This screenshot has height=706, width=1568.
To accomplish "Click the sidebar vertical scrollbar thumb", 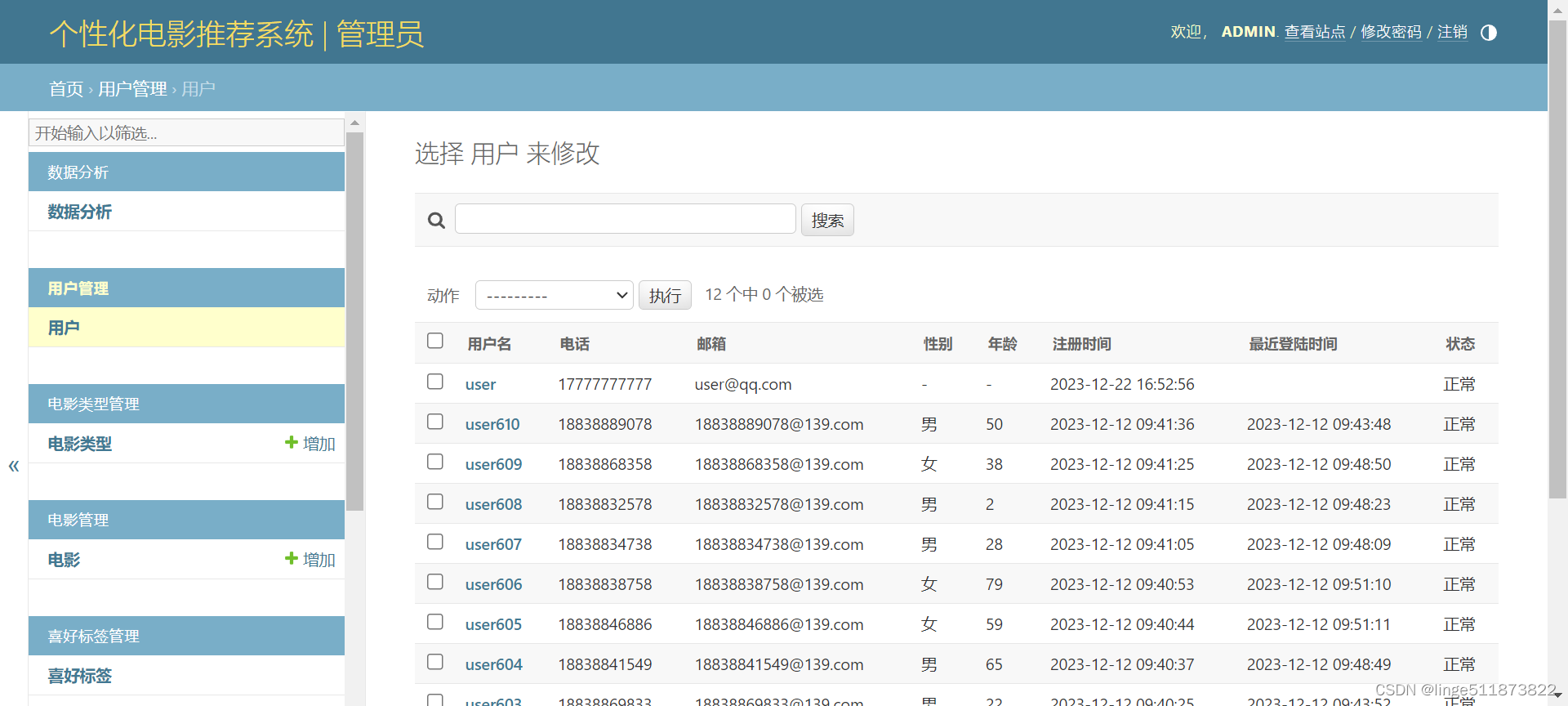I will [354, 321].
